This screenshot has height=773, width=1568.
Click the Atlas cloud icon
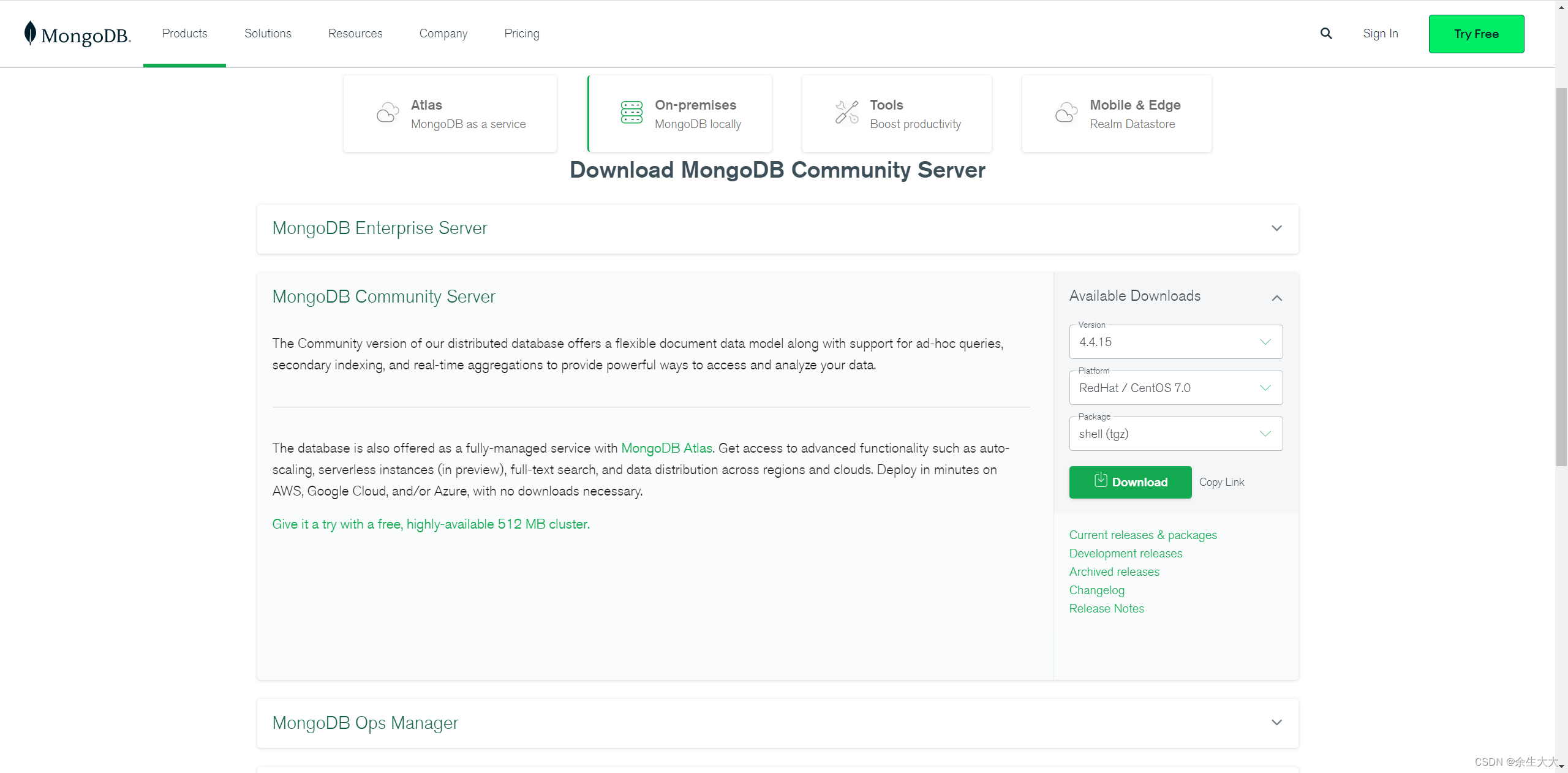pyautogui.click(x=388, y=113)
